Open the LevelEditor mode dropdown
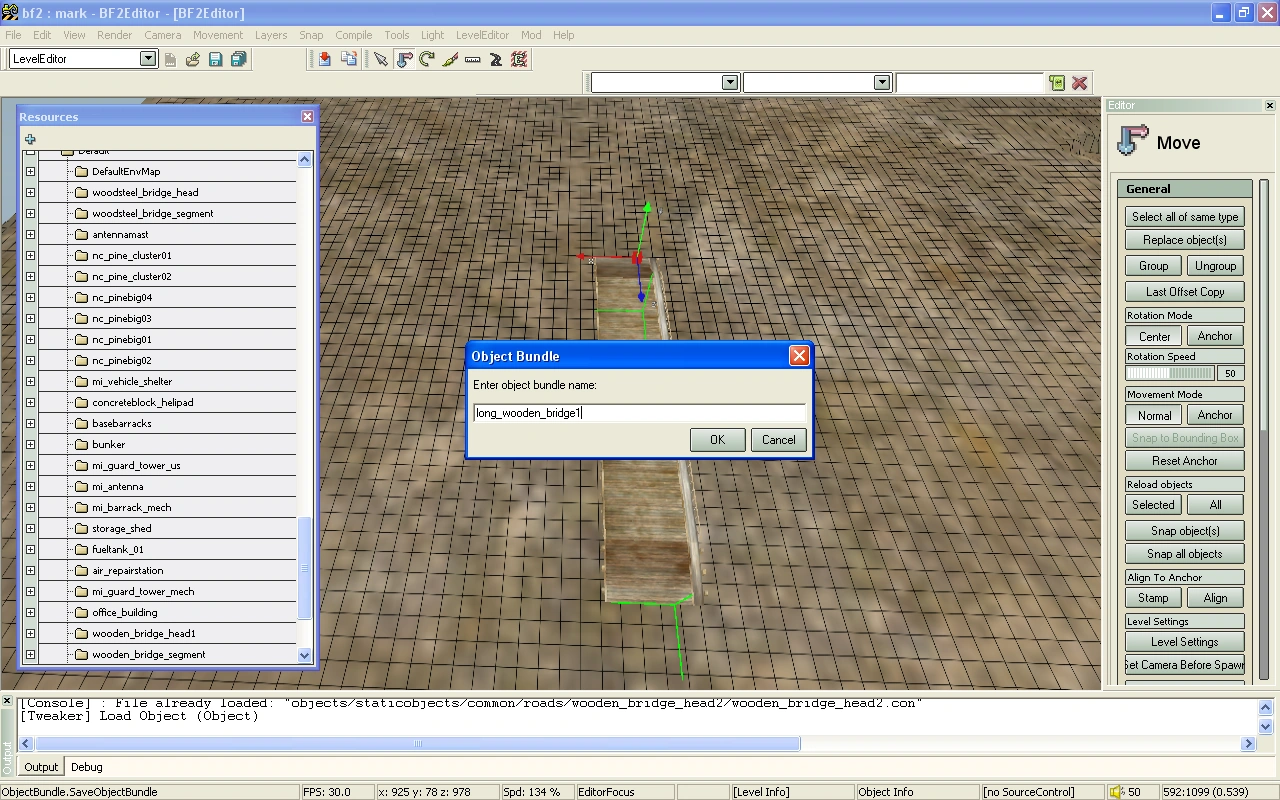This screenshot has width=1280, height=800. tap(148, 59)
